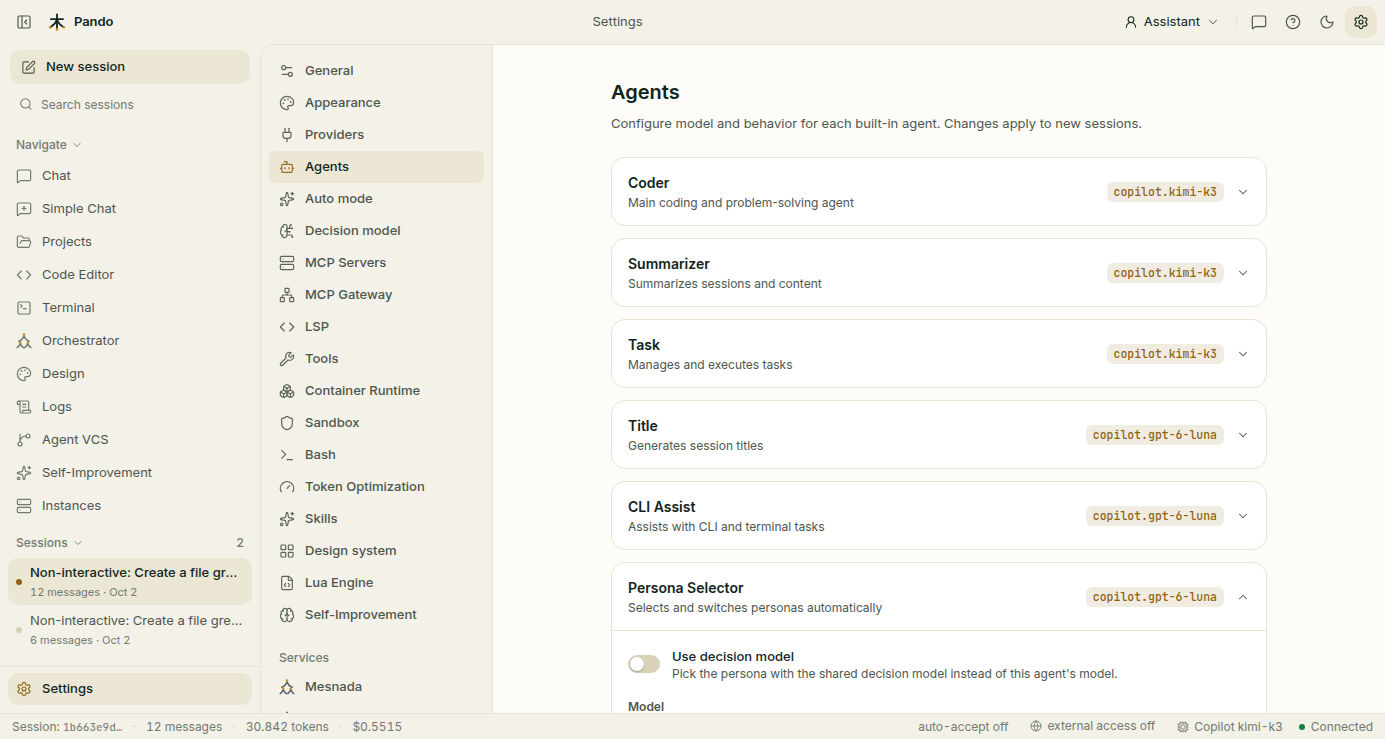The height and width of the screenshot is (739, 1385).
Task: Click the Decision model icon
Action: (287, 231)
